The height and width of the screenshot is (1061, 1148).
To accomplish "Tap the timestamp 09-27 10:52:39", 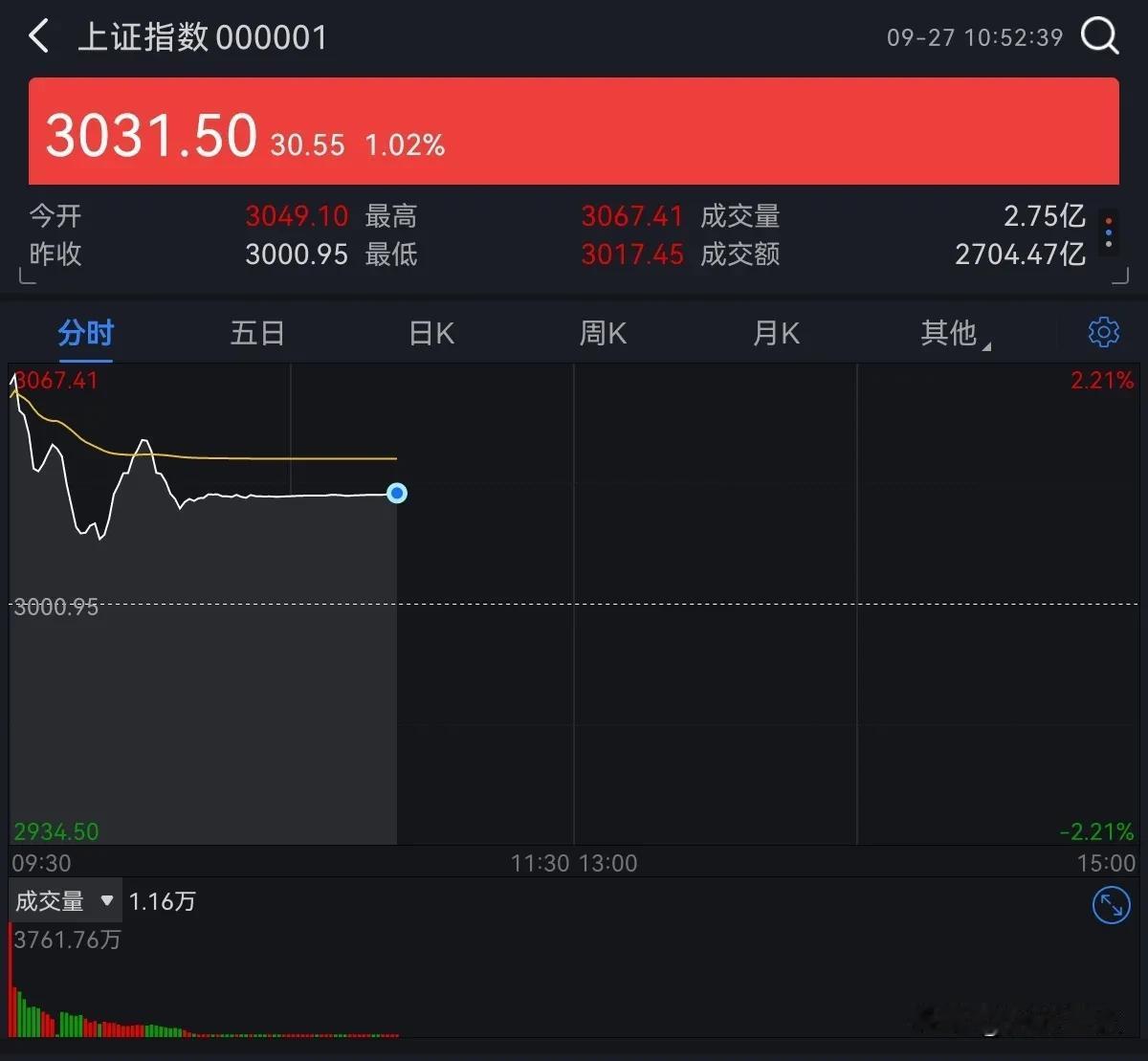I will [975, 37].
